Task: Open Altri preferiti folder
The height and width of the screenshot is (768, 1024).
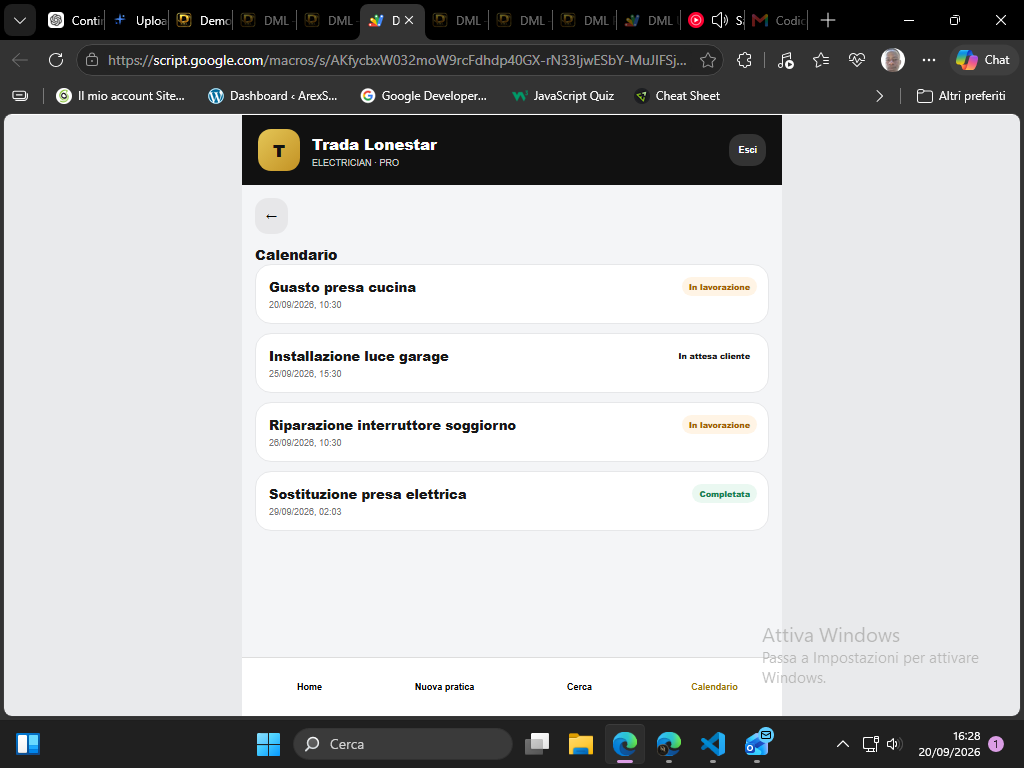Action: click(961, 96)
